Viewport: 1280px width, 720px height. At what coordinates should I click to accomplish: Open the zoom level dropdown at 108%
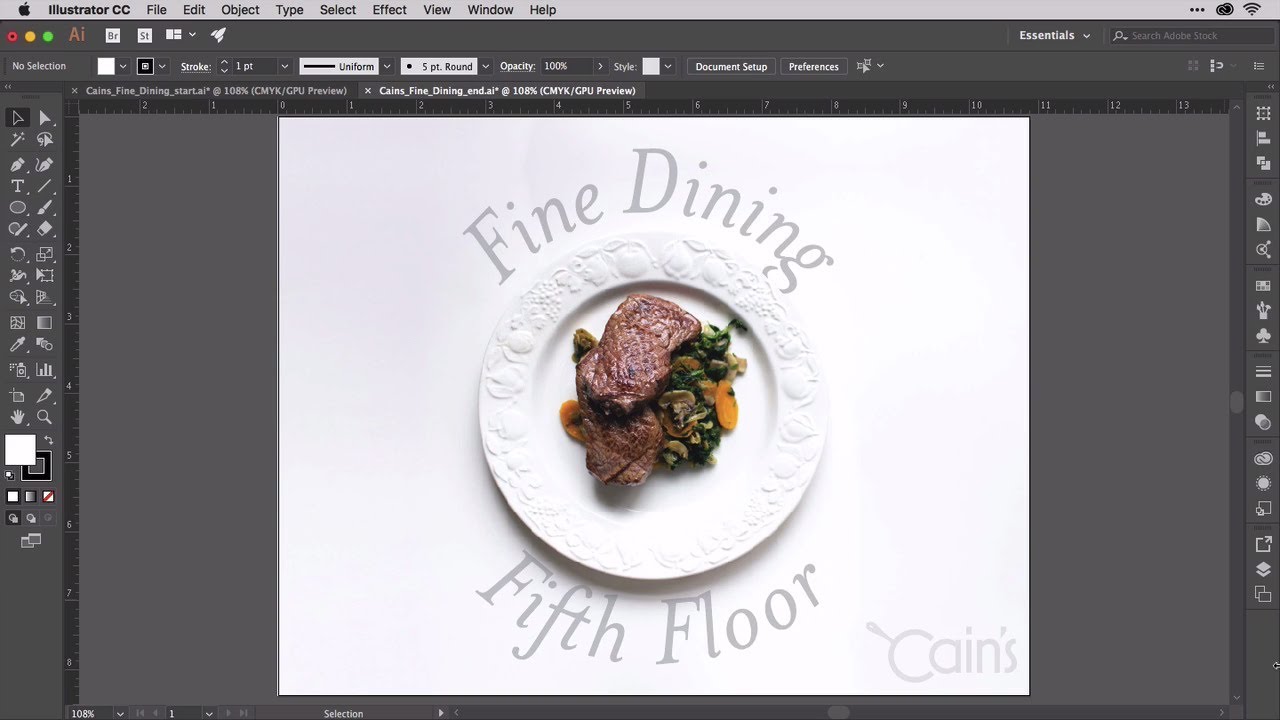pos(120,713)
